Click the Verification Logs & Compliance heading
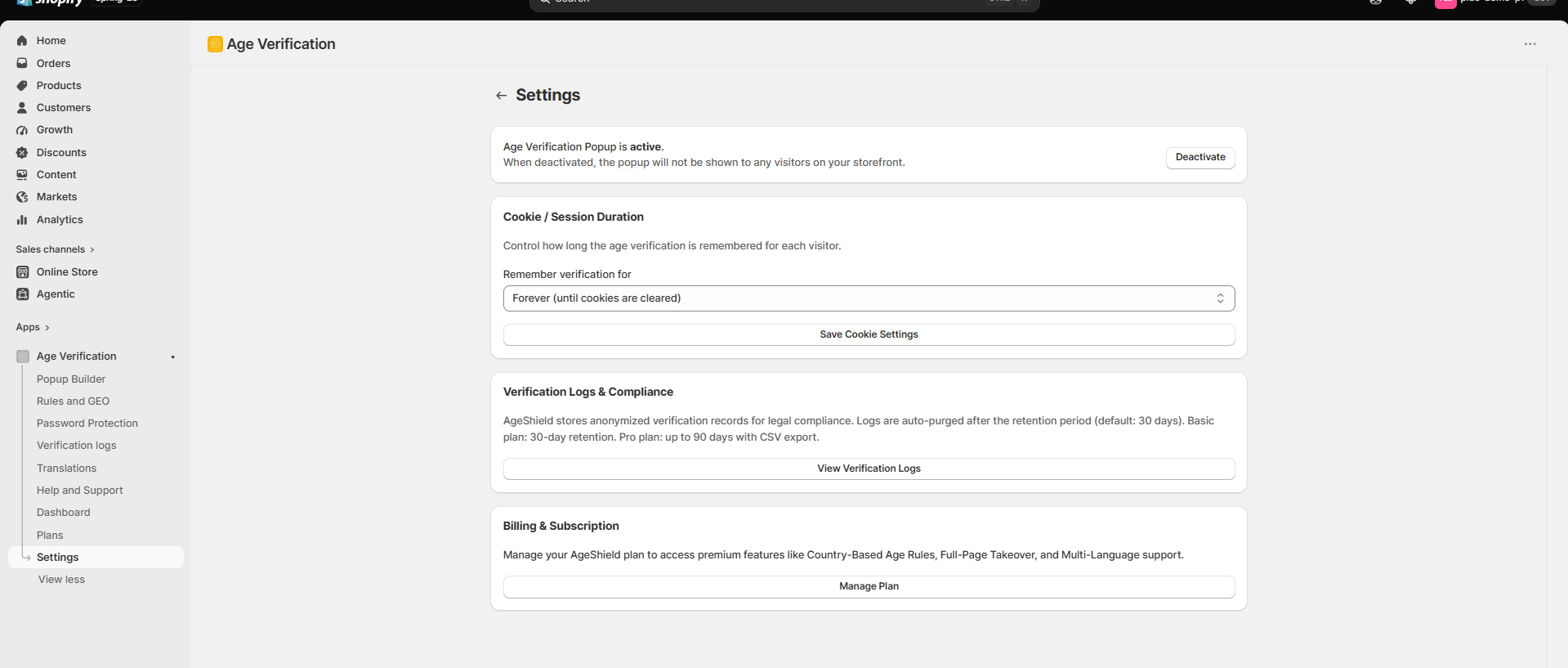 587,392
